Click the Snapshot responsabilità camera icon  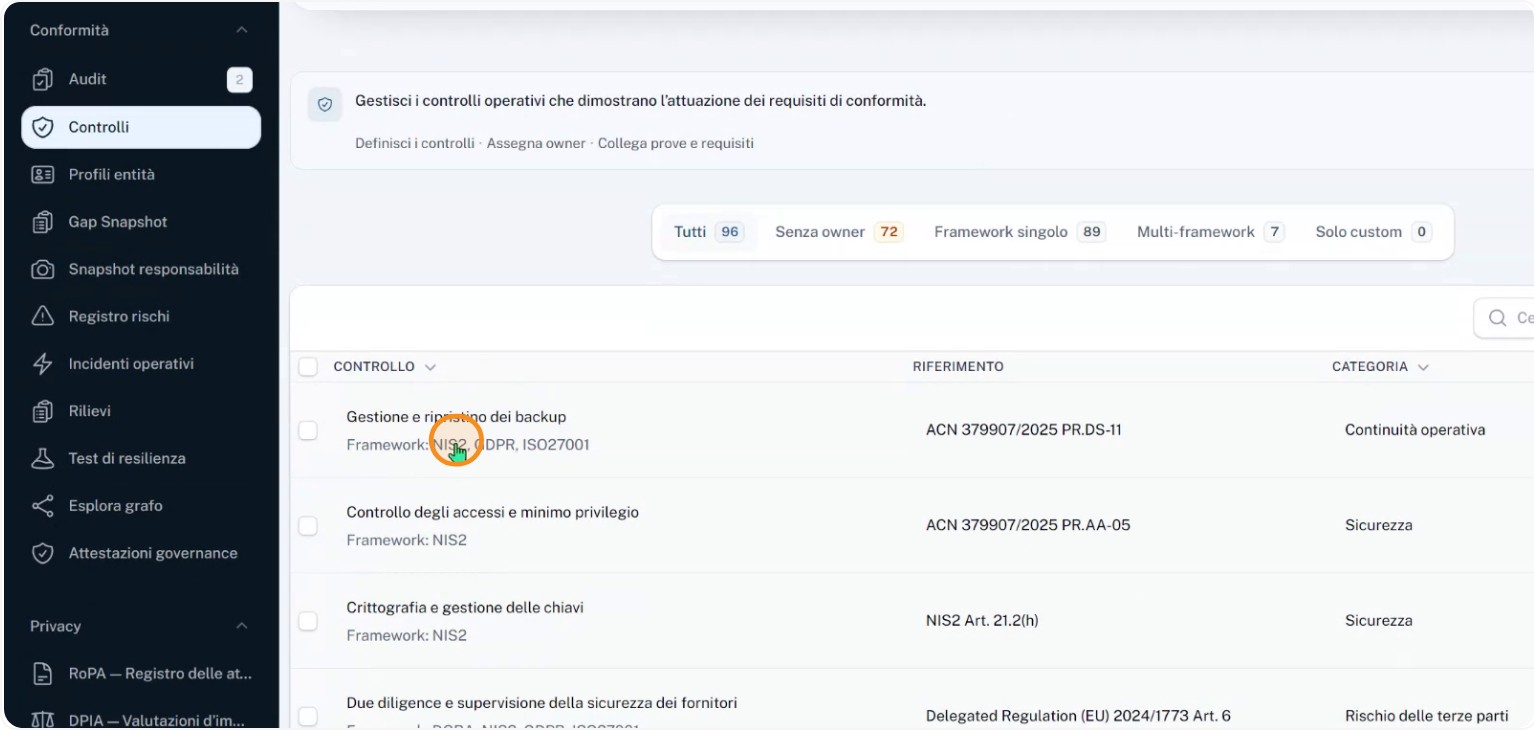[42, 269]
